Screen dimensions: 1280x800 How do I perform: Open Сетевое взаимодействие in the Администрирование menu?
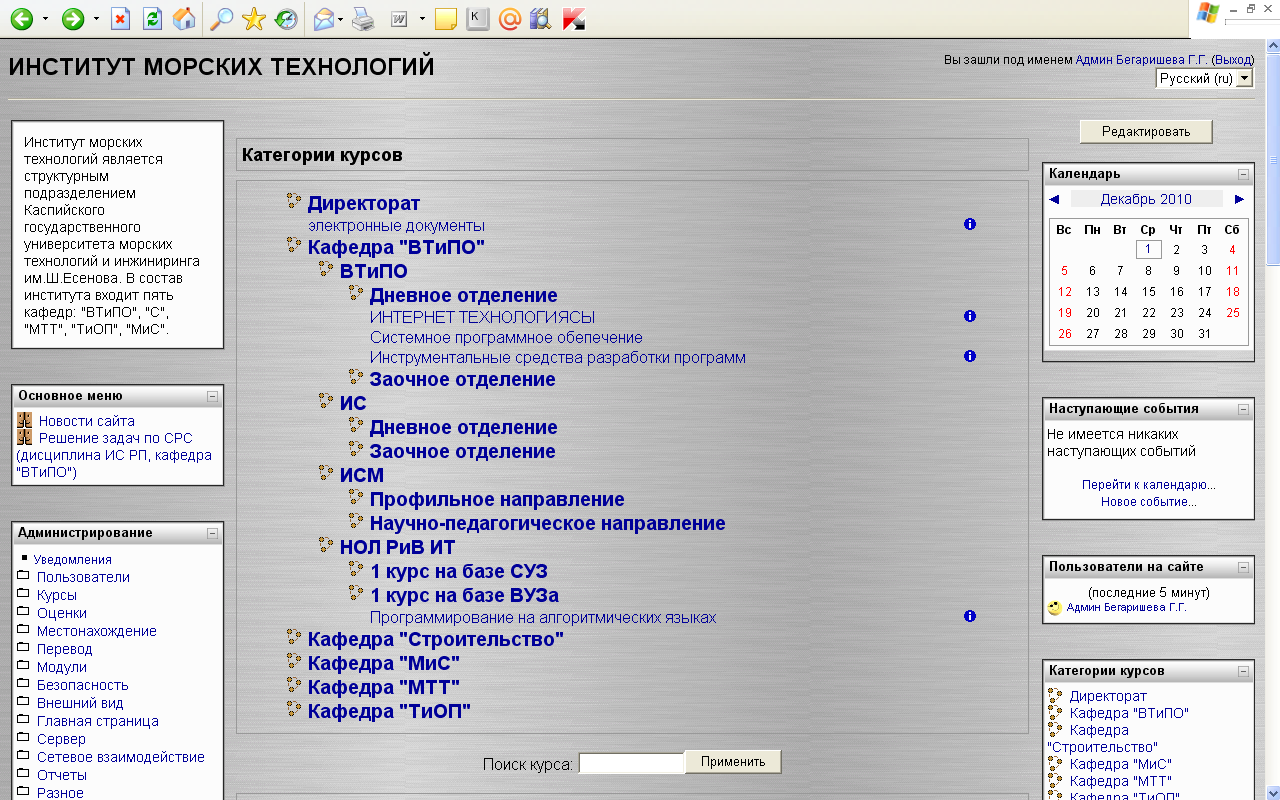pyautogui.click(x=121, y=757)
